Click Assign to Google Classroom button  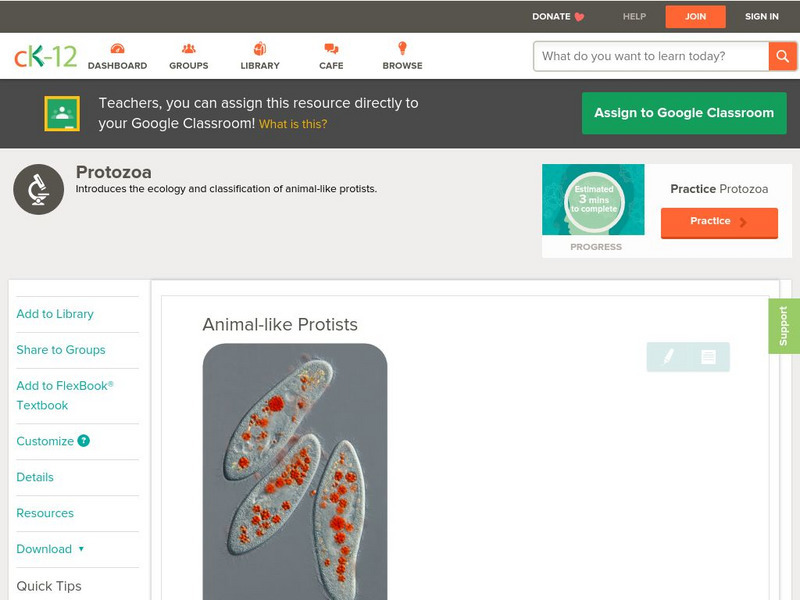(x=684, y=113)
